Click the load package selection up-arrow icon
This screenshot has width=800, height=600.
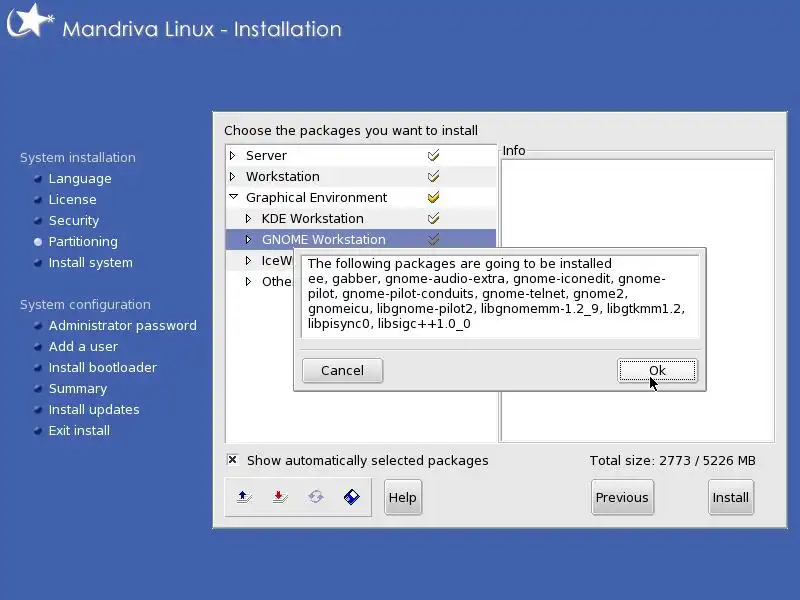point(244,496)
